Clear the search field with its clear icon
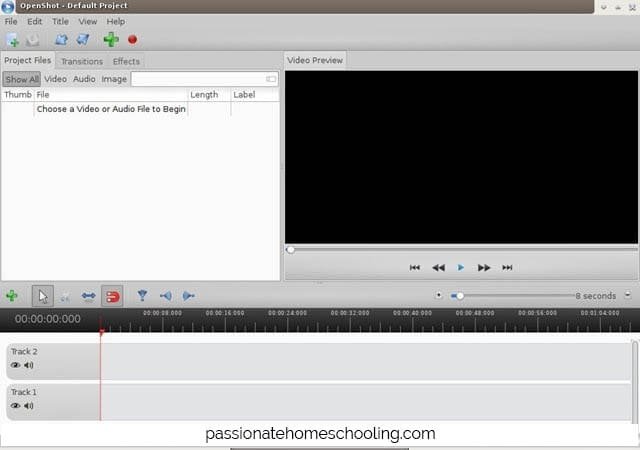 click(271, 79)
